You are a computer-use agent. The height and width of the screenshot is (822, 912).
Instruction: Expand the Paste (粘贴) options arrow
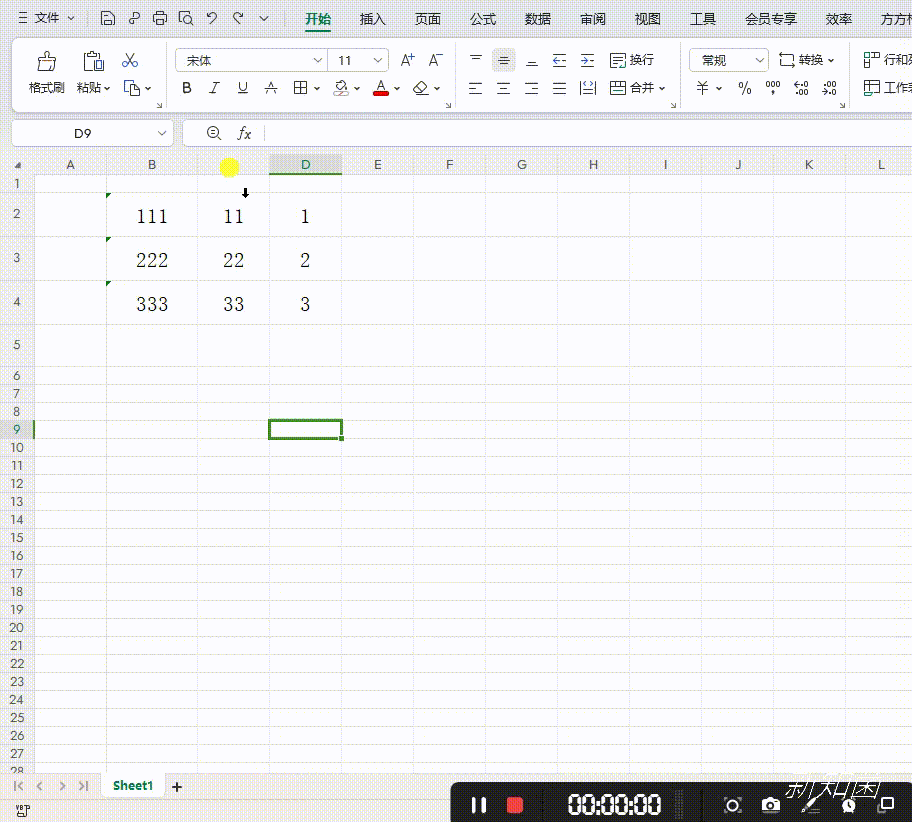(108, 88)
